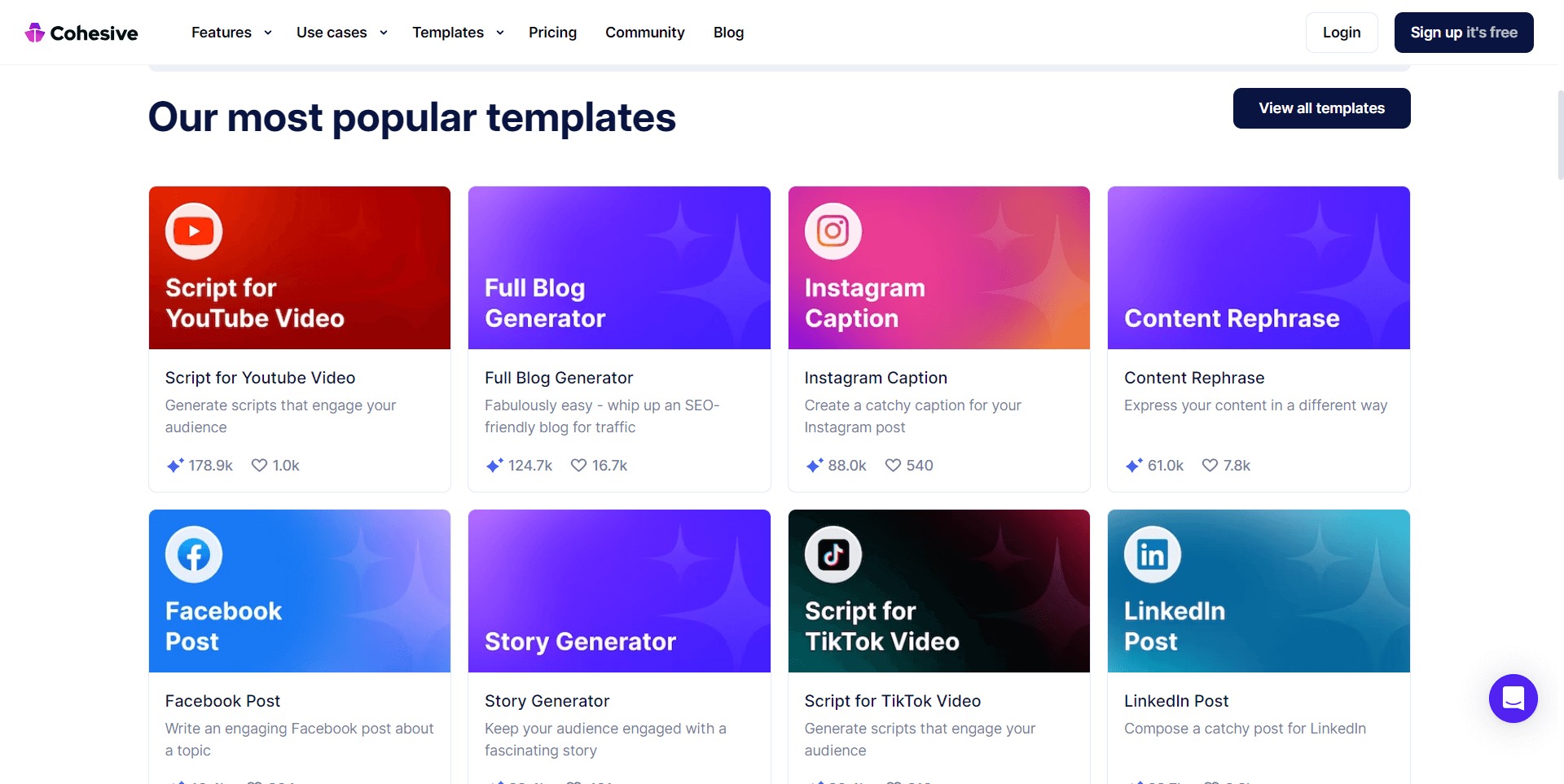Click the Login button
The image size is (1564, 784).
tap(1342, 33)
